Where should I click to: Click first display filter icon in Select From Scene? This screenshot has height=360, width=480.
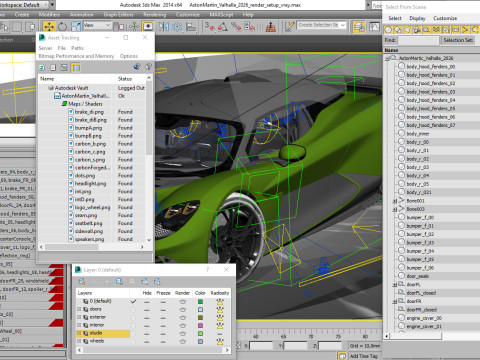pyautogui.click(x=388, y=30)
